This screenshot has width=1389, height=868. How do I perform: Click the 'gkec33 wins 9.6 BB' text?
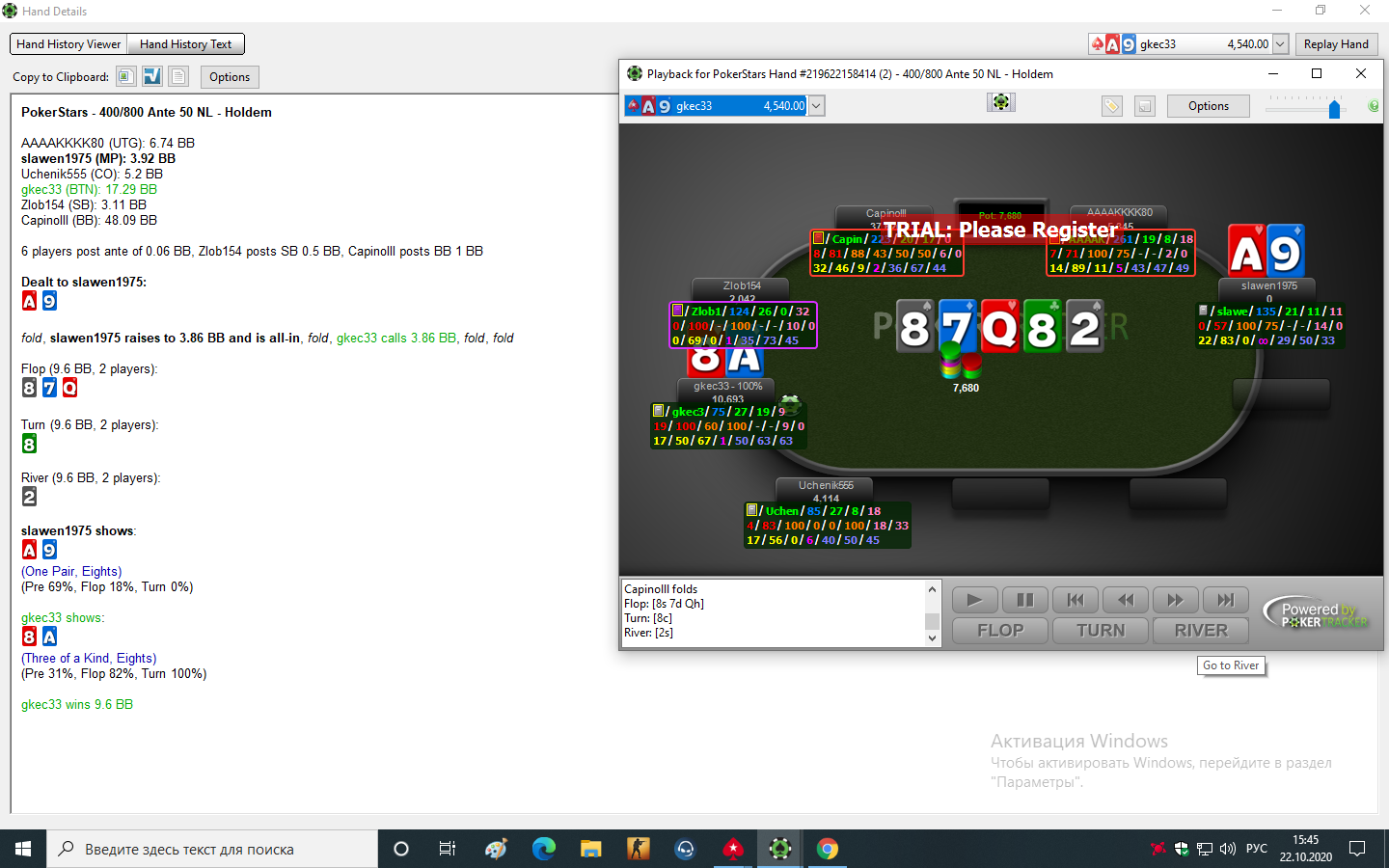pos(77,705)
